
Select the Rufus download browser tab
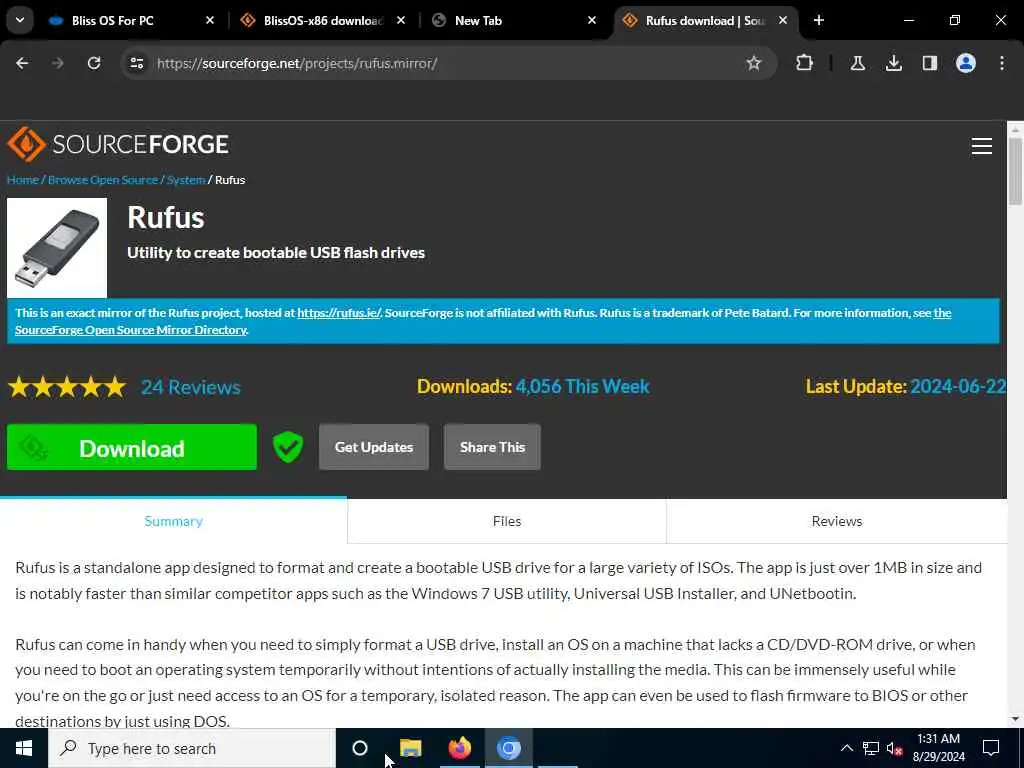pos(706,20)
